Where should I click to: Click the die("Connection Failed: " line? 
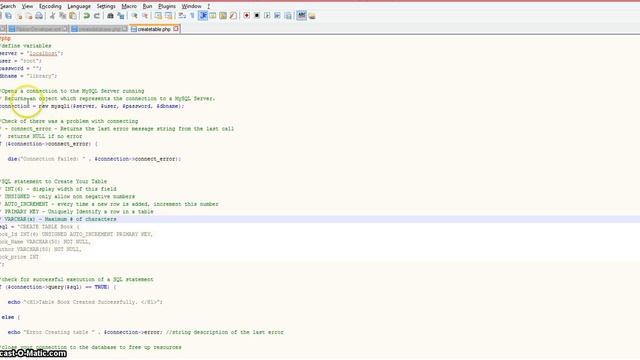point(94,159)
